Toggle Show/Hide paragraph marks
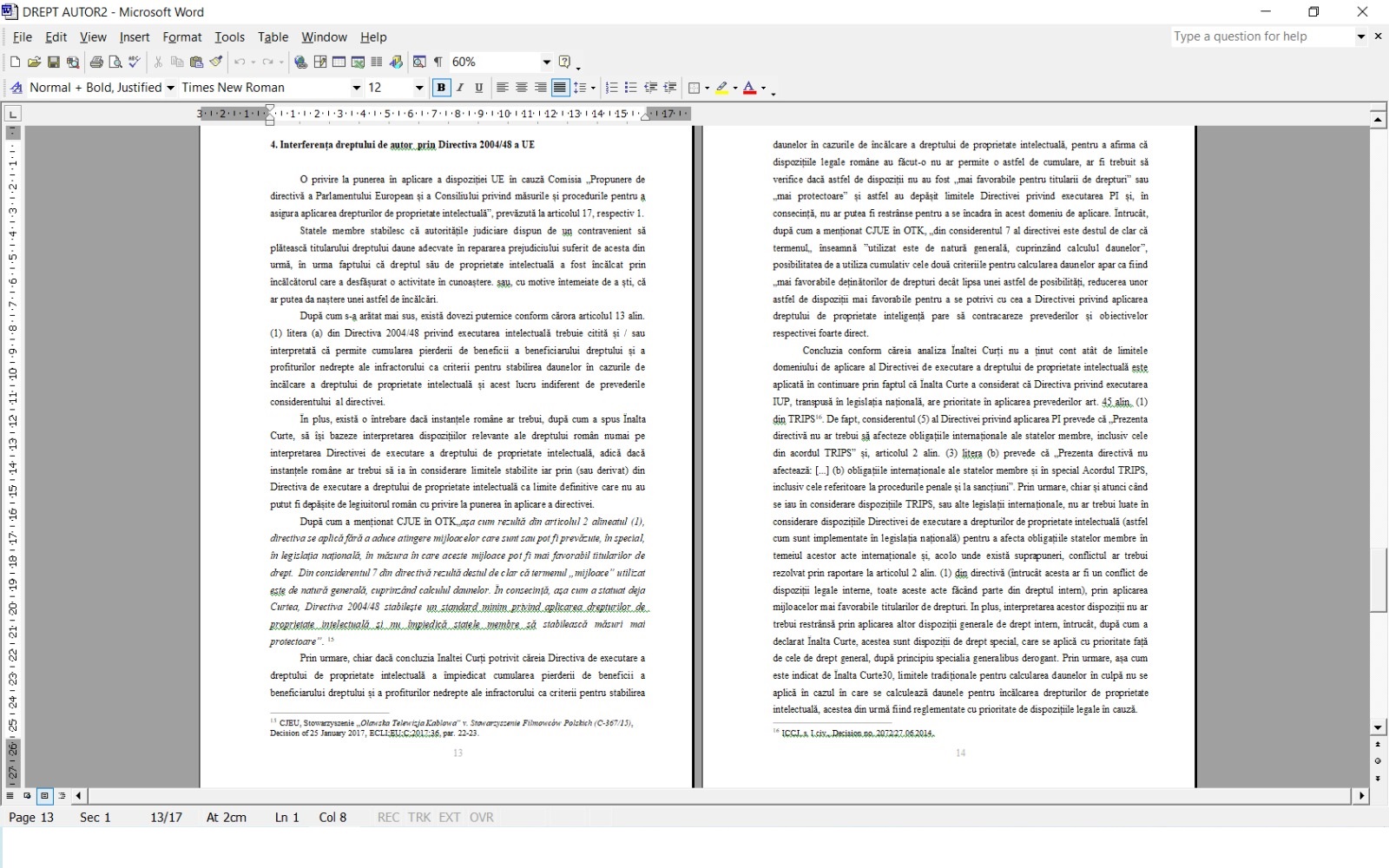Screen dimensions: 1389x868 pos(438,62)
